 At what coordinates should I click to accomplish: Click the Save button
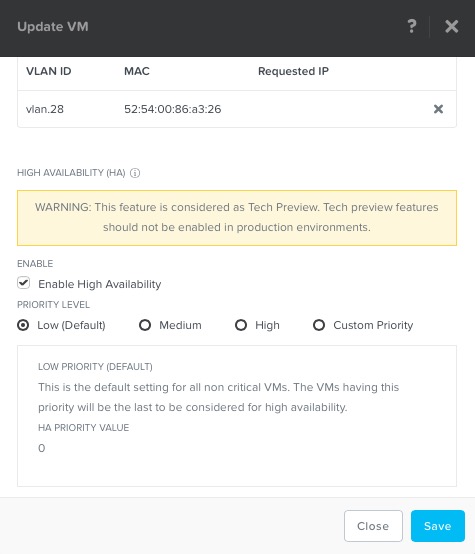tap(438, 526)
